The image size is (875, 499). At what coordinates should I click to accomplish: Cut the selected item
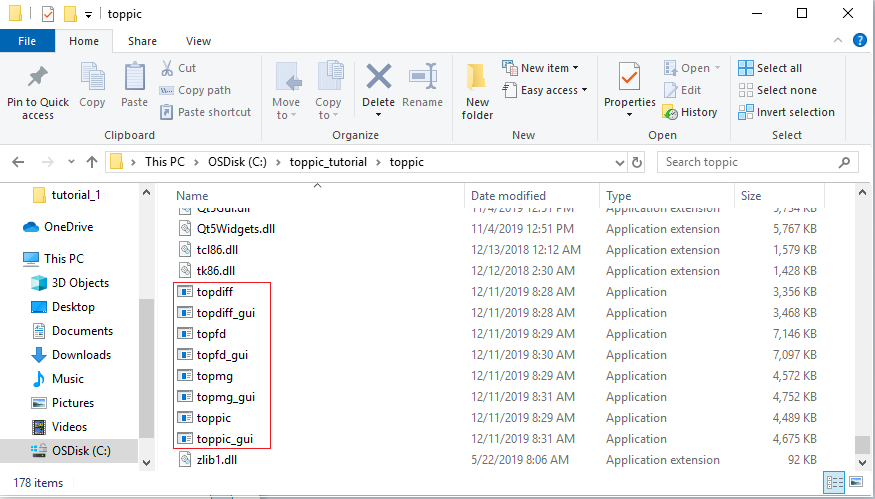178,68
